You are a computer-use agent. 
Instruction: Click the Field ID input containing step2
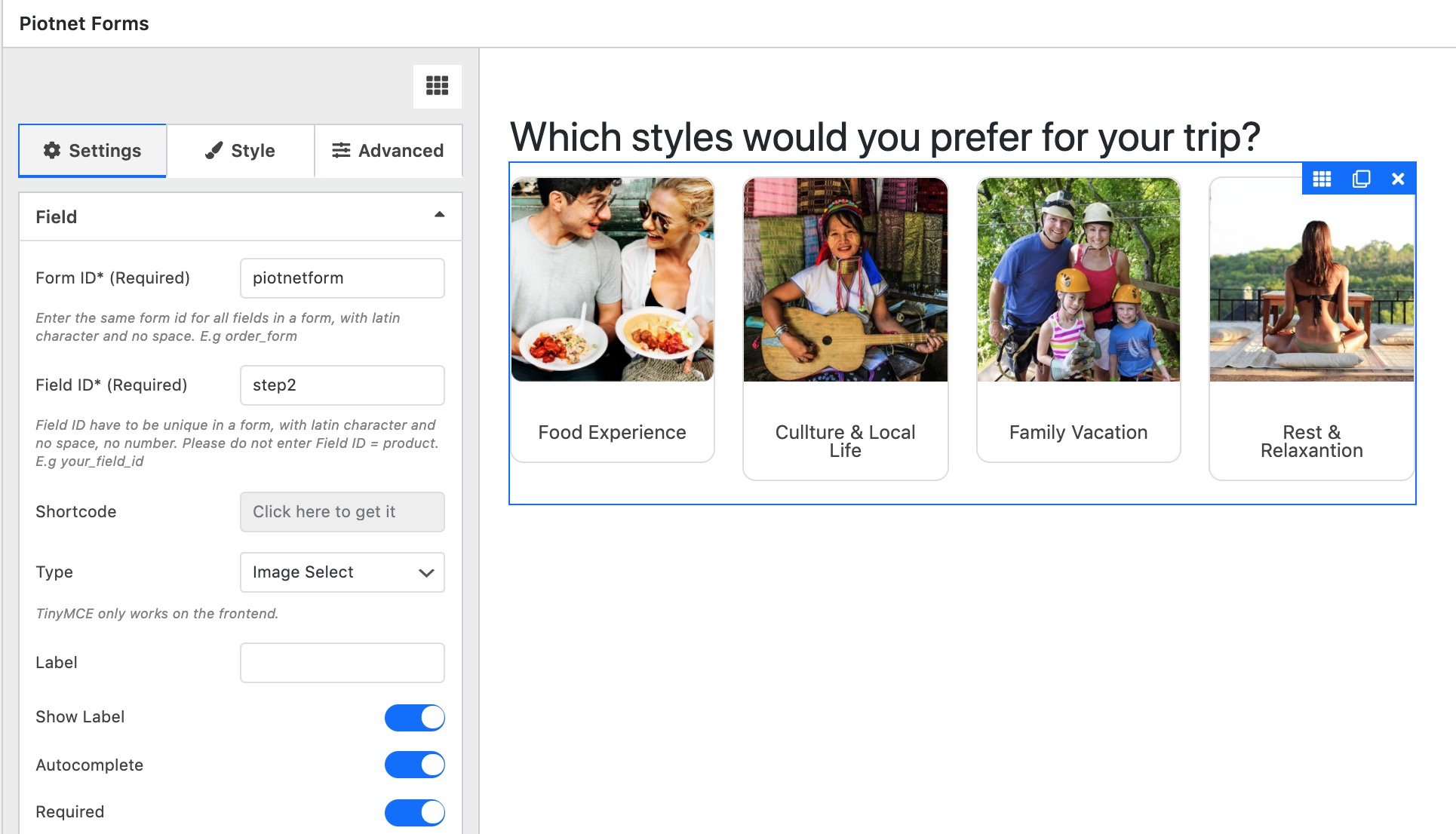pos(342,385)
